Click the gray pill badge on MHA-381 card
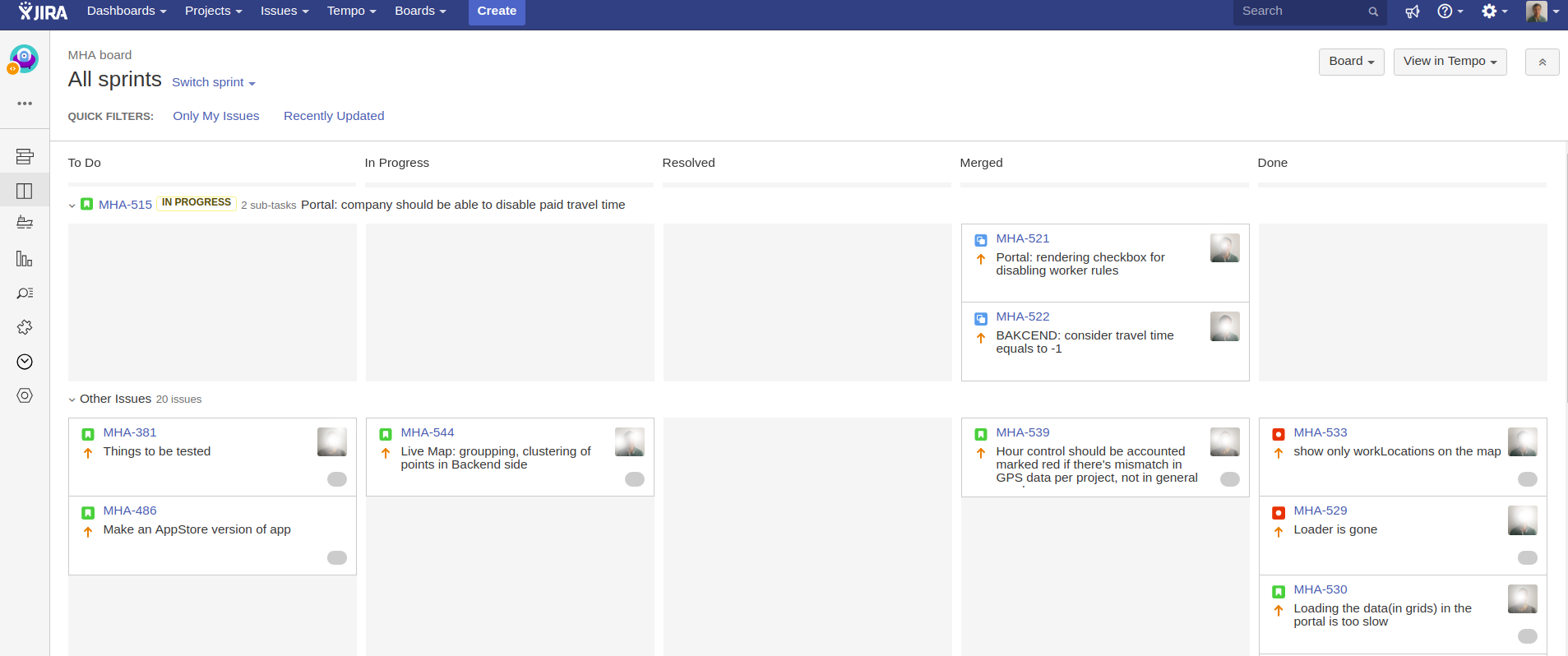1568x656 pixels. 337,479
